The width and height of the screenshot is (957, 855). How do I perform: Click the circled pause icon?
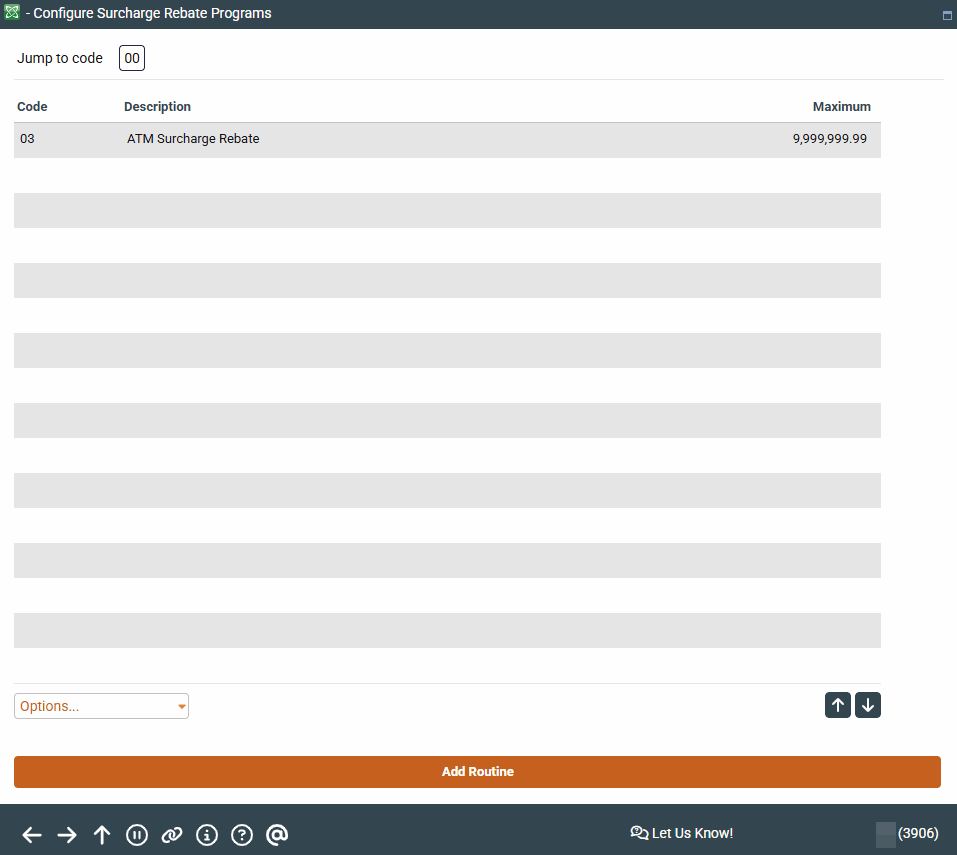pos(137,835)
